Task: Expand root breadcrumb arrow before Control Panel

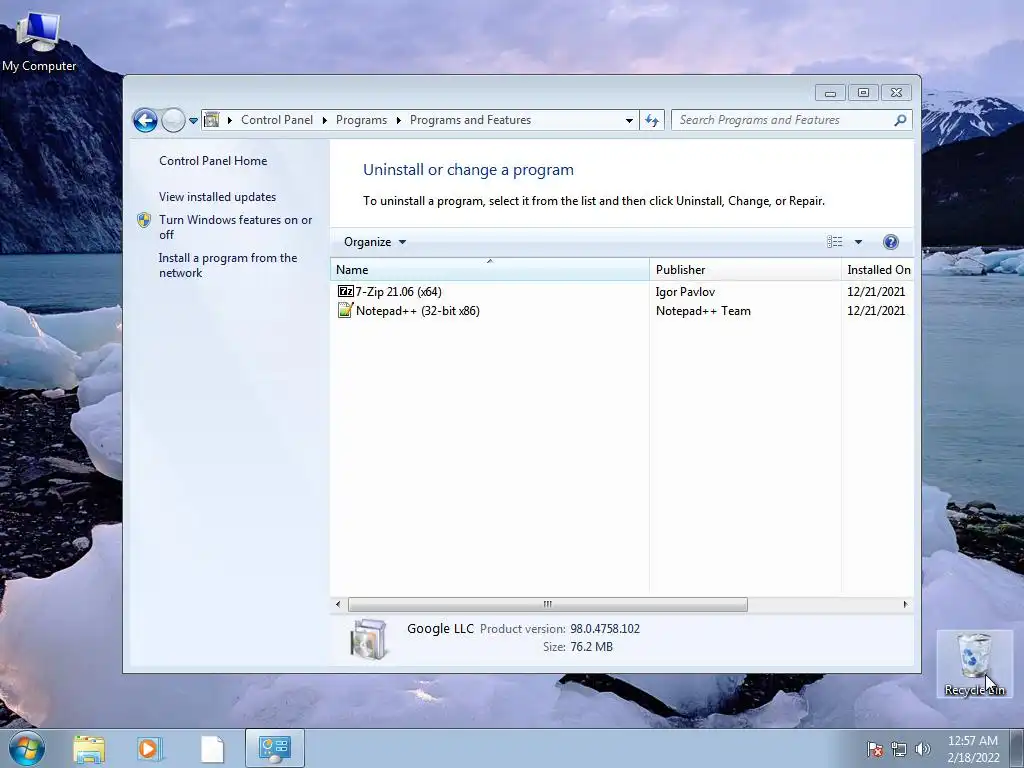Action: click(230, 120)
